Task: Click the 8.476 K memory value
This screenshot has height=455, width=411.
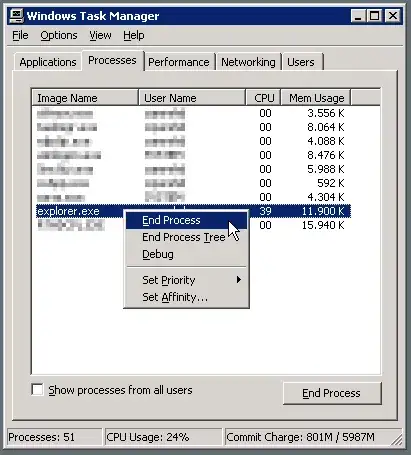Action: (325, 155)
